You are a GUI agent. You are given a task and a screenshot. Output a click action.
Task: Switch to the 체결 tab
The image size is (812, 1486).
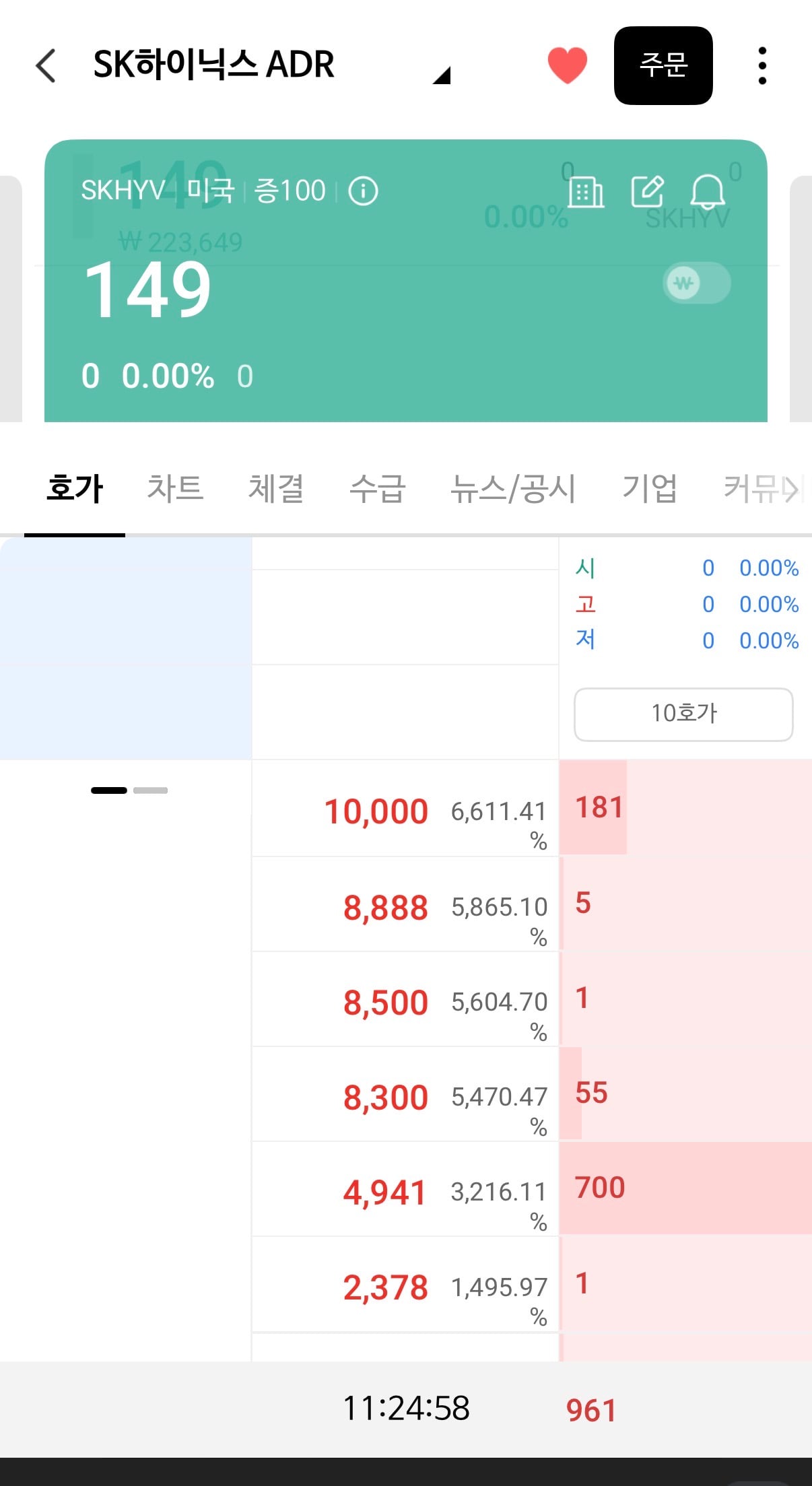(276, 488)
